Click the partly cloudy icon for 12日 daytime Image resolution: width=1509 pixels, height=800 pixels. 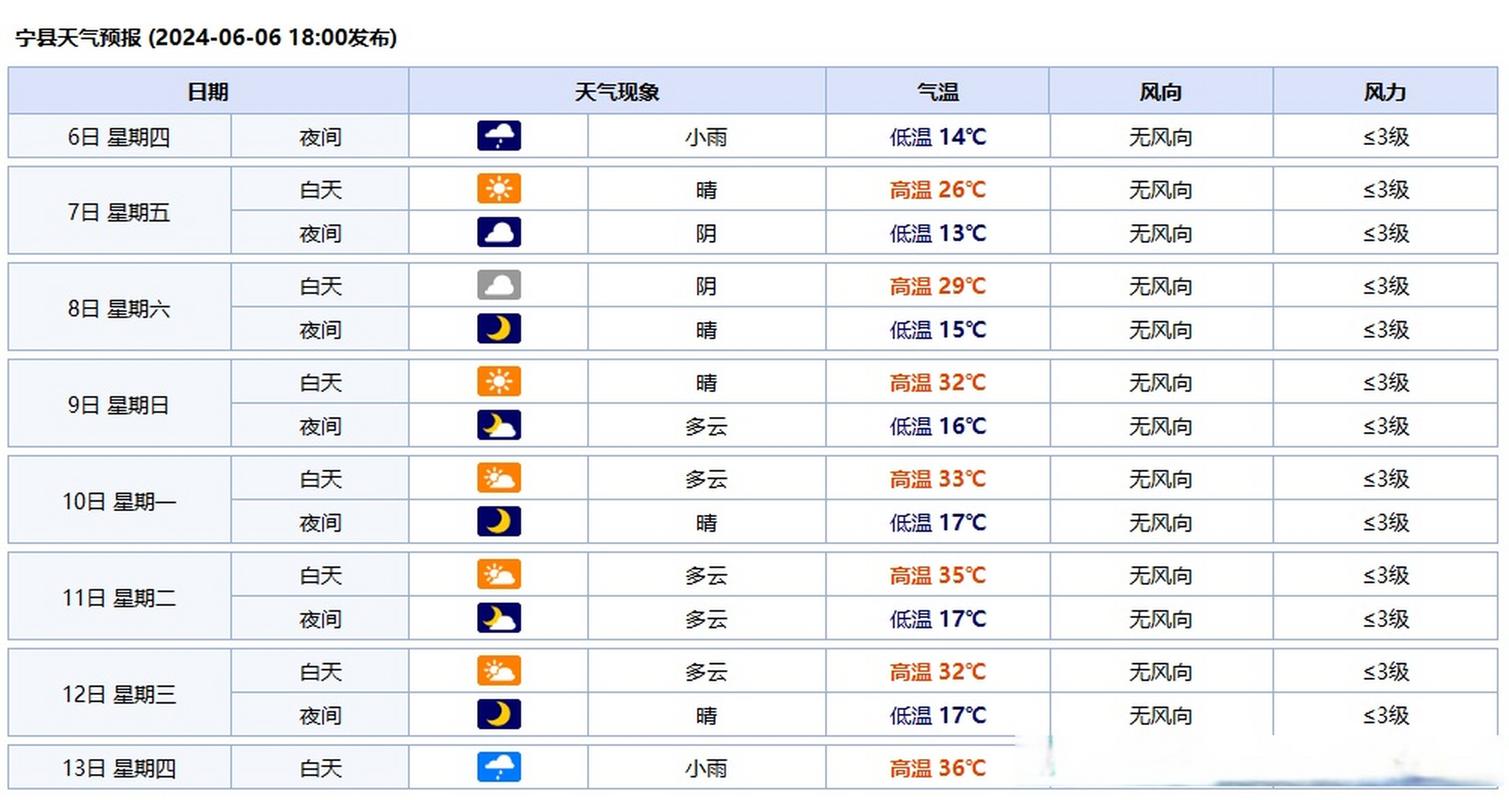pyautogui.click(x=498, y=671)
